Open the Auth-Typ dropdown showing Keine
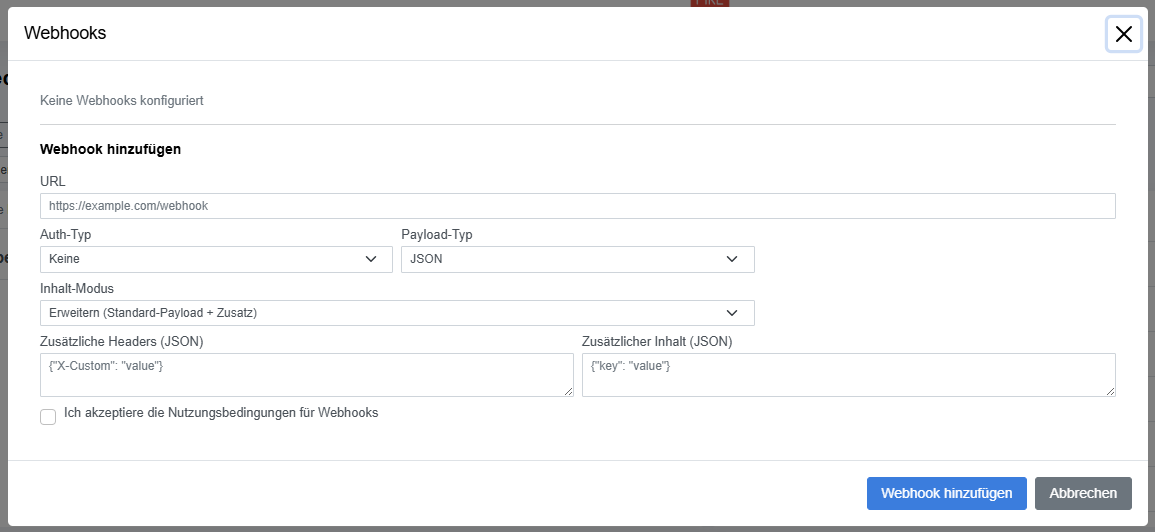1155x532 pixels. [x=217, y=259]
